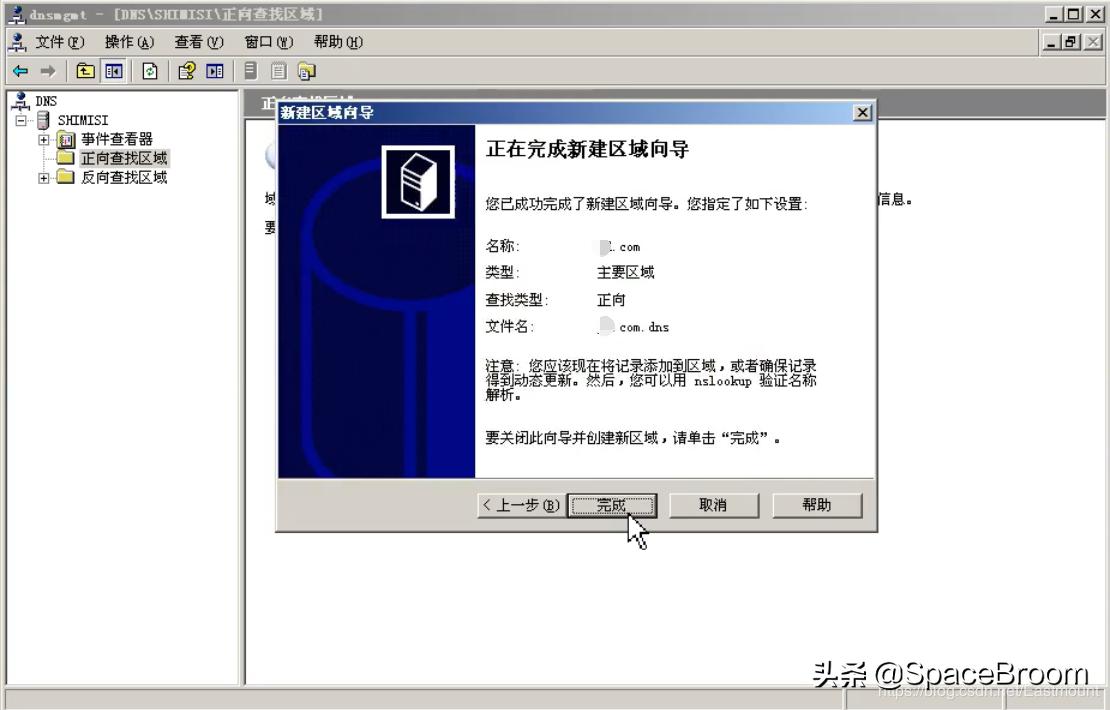Click the 事件查看器 event viewer icon
The width and height of the screenshot is (1110, 710).
tap(66, 138)
